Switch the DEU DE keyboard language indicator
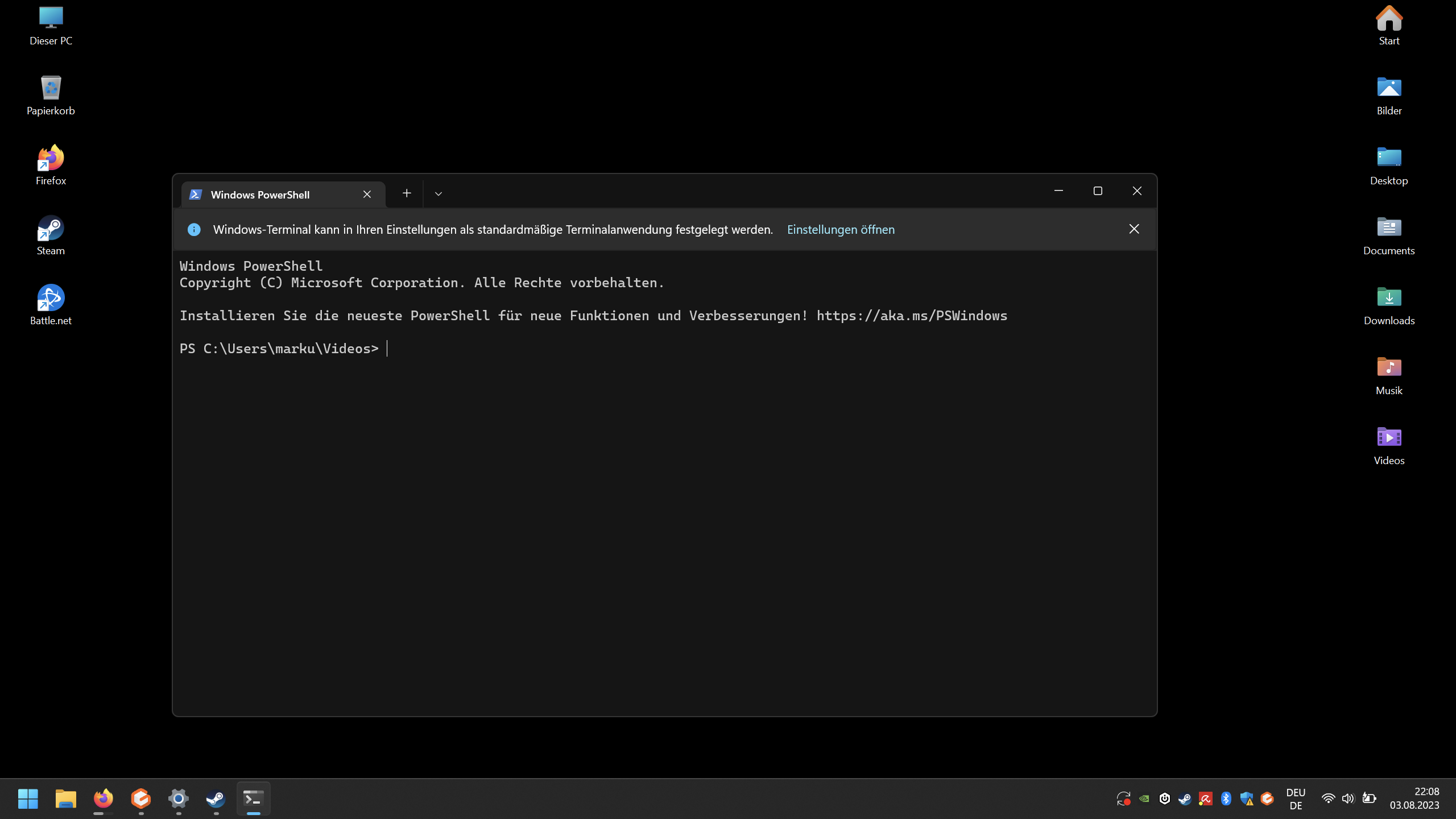Screen dimensions: 1456x819 tap(1295, 799)
